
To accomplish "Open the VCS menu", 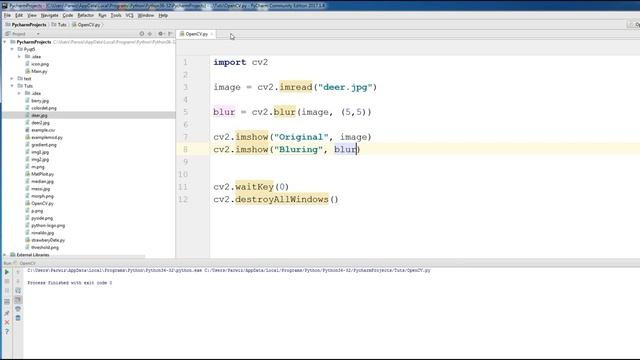I will click(x=130, y=16).
